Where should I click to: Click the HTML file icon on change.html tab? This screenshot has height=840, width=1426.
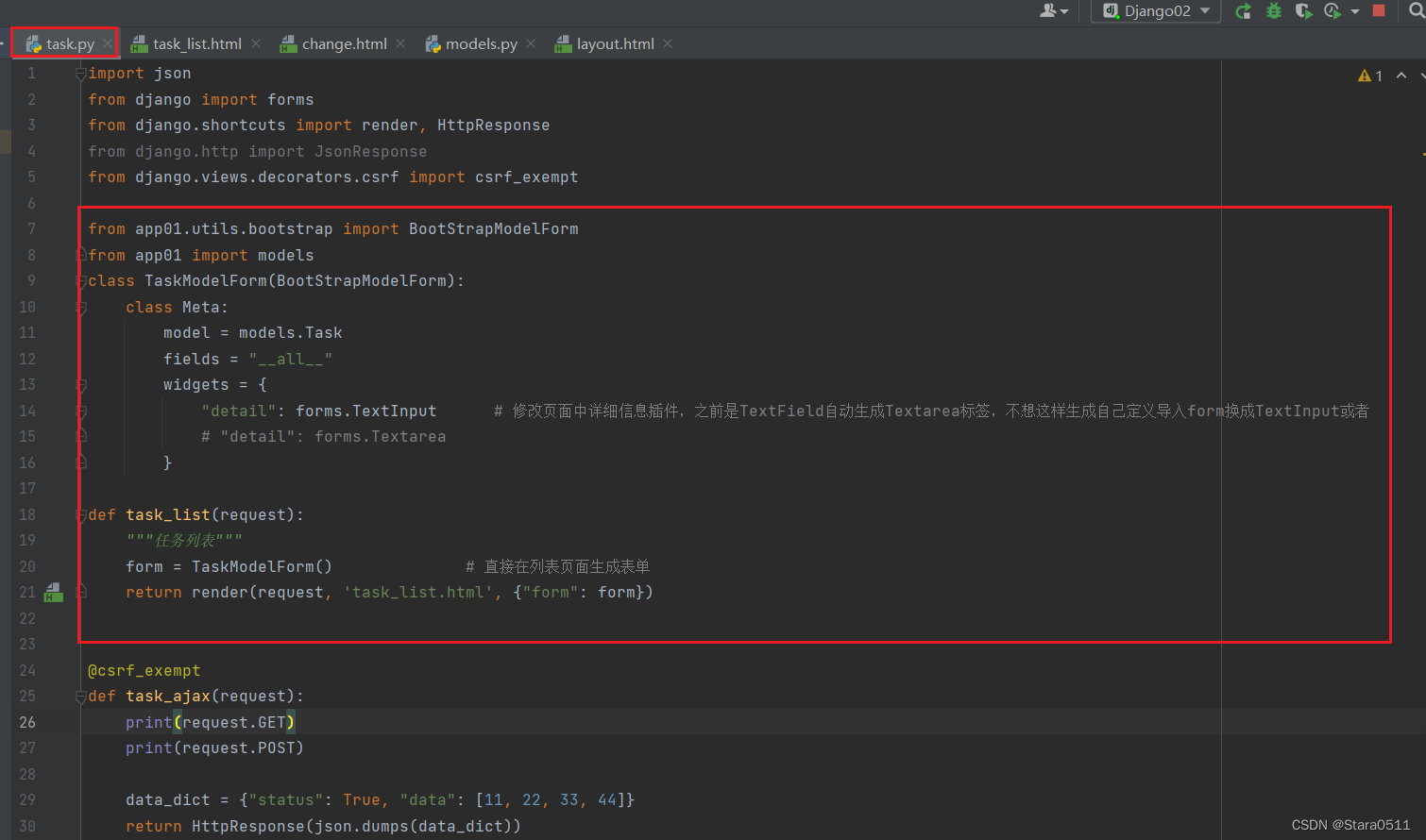pos(288,44)
